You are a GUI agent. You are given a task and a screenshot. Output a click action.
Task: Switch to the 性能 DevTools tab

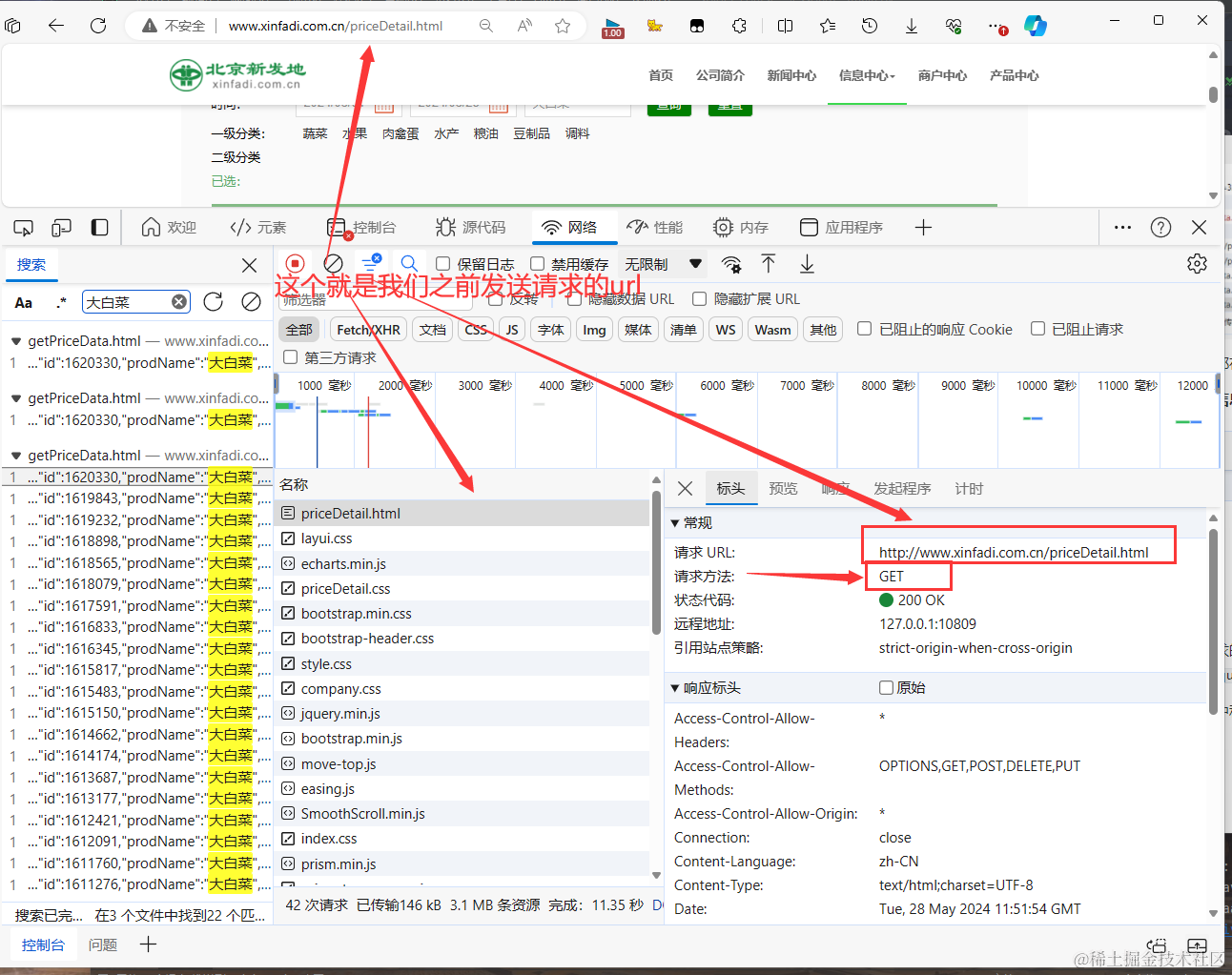point(655,227)
